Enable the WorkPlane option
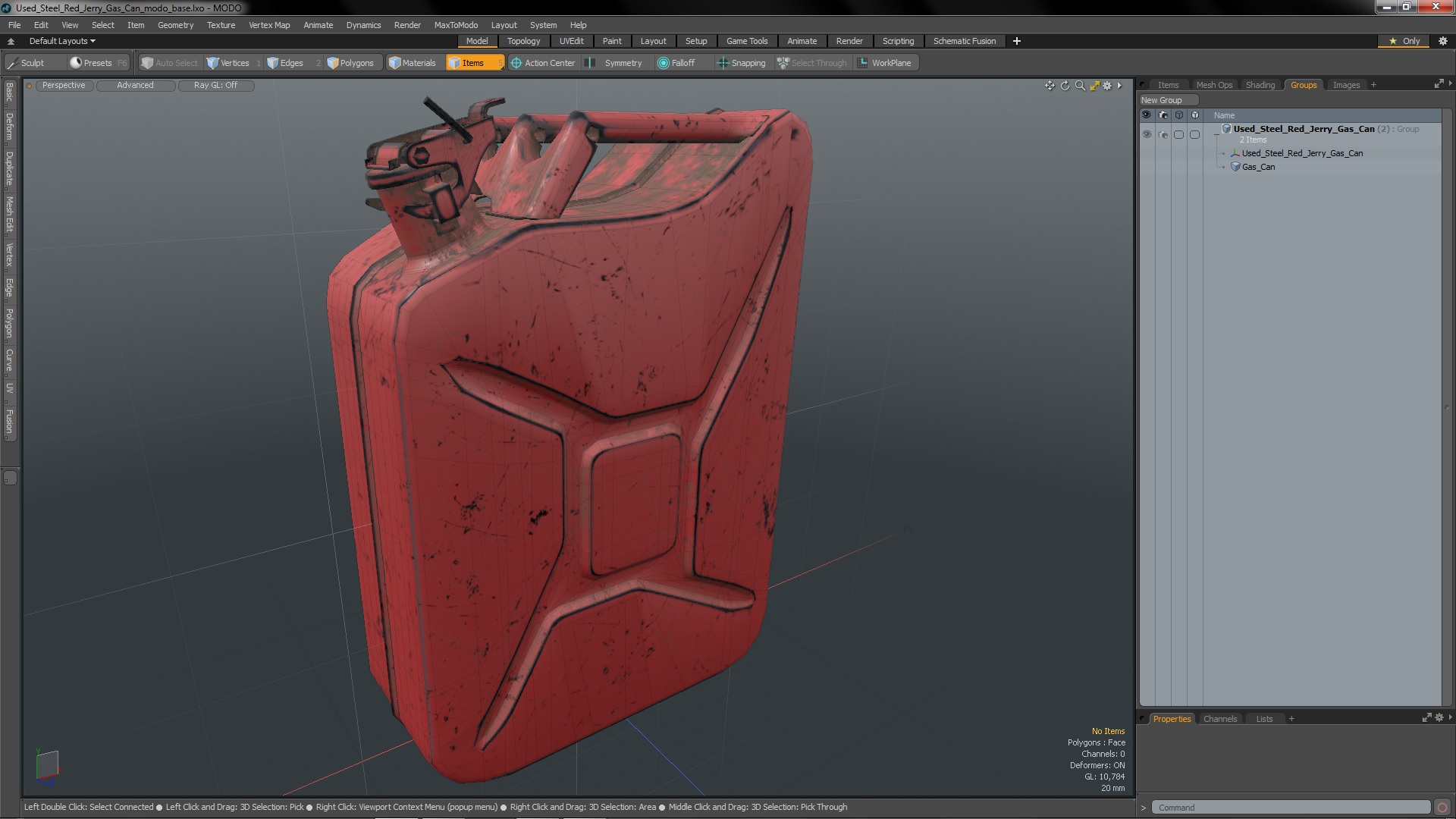 pyautogui.click(x=884, y=63)
